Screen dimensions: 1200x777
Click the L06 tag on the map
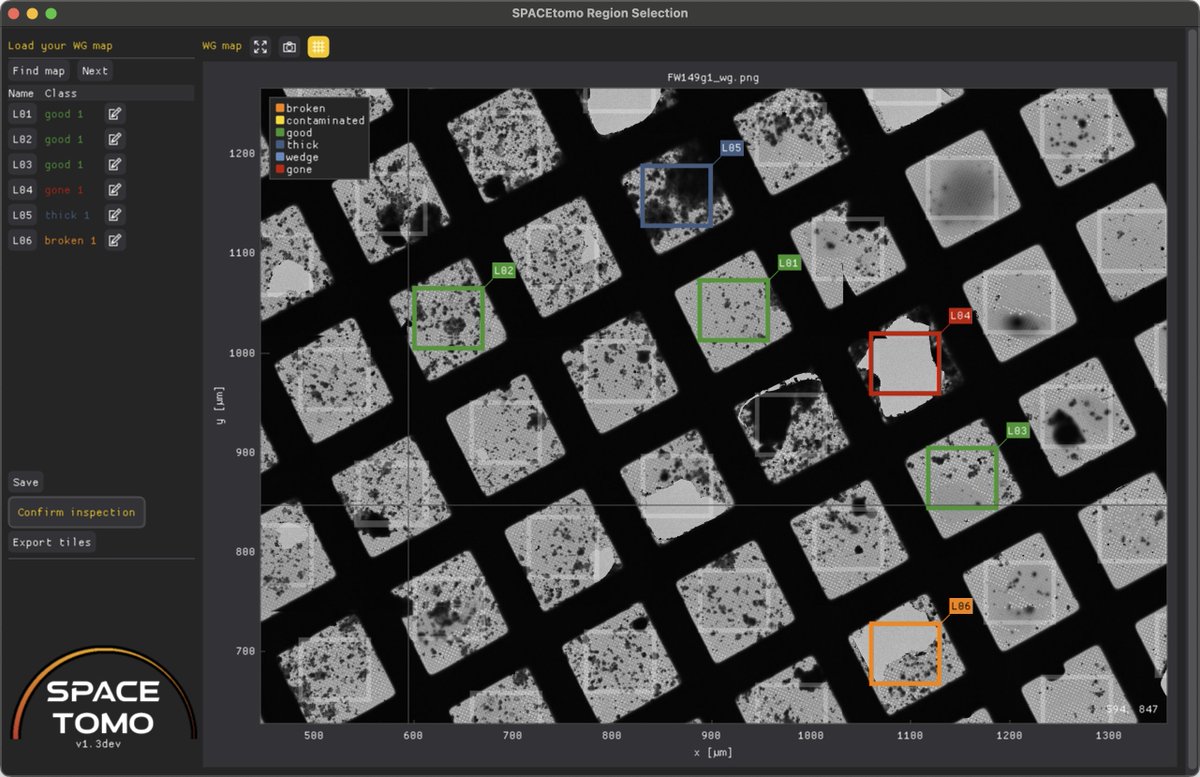[961, 606]
